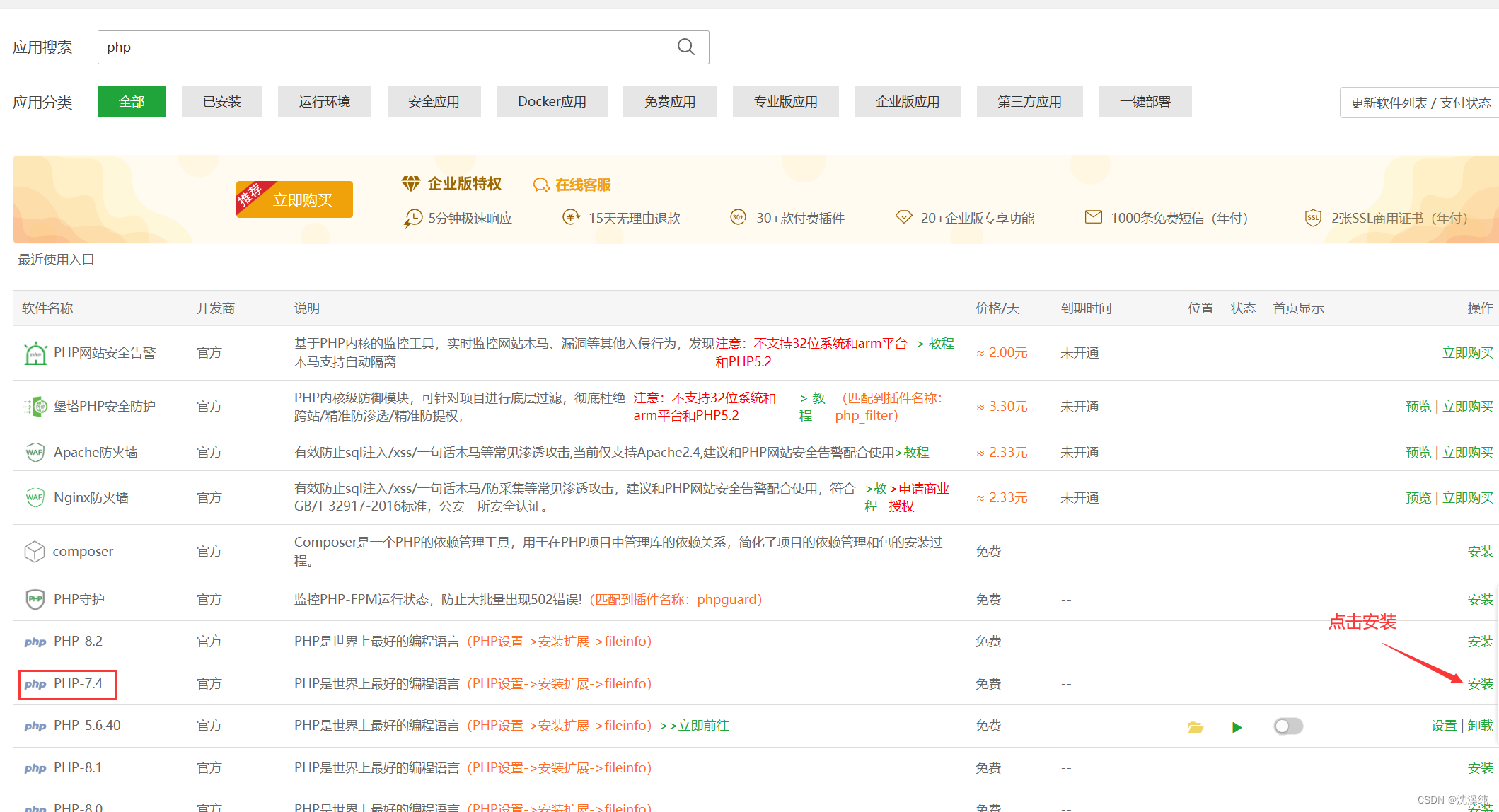Select the 已安装 category tab
Image resolution: width=1499 pixels, height=812 pixels.
pyautogui.click(x=222, y=102)
